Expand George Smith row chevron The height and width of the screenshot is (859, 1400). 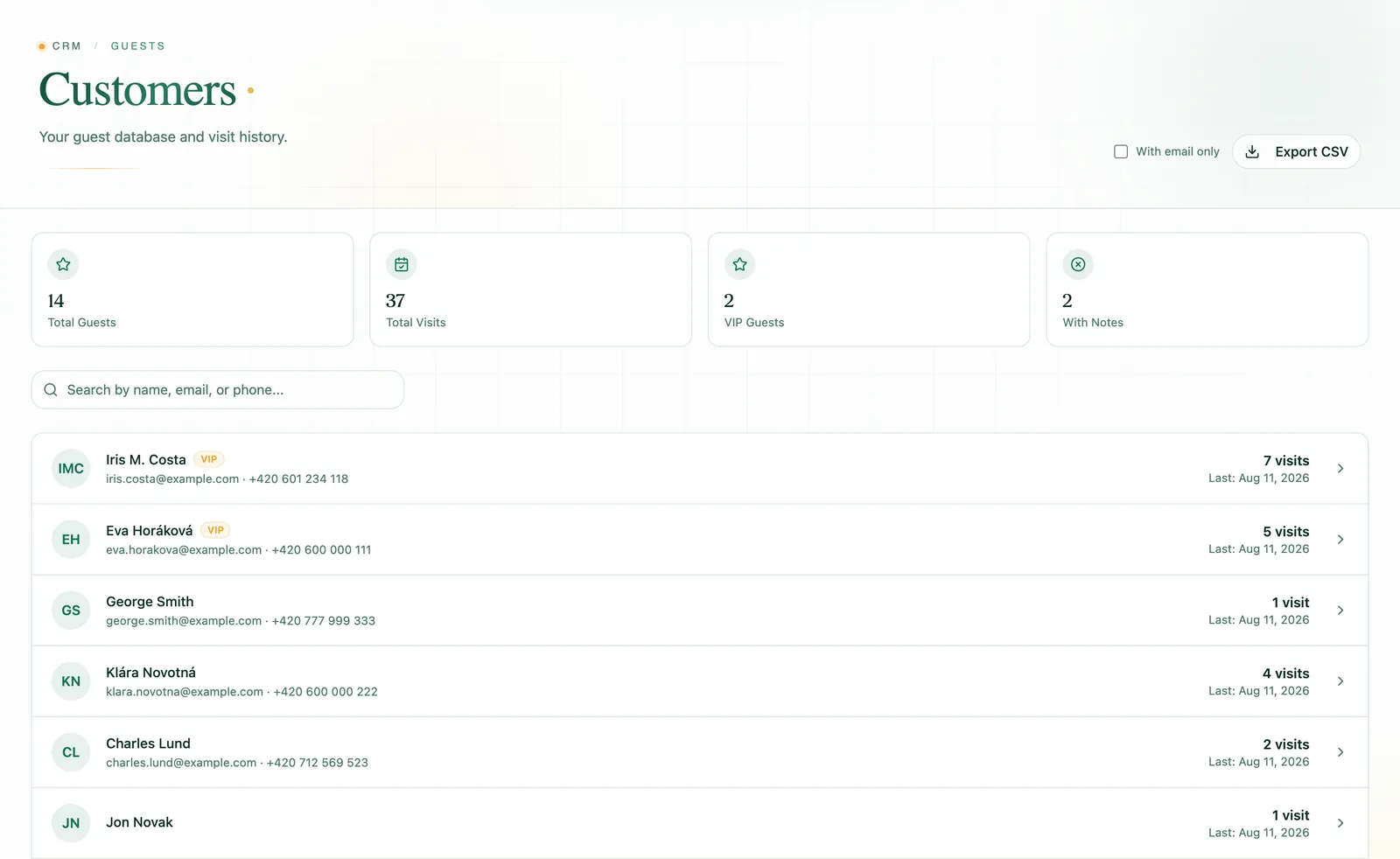pyautogui.click(x=1340, y=611)
